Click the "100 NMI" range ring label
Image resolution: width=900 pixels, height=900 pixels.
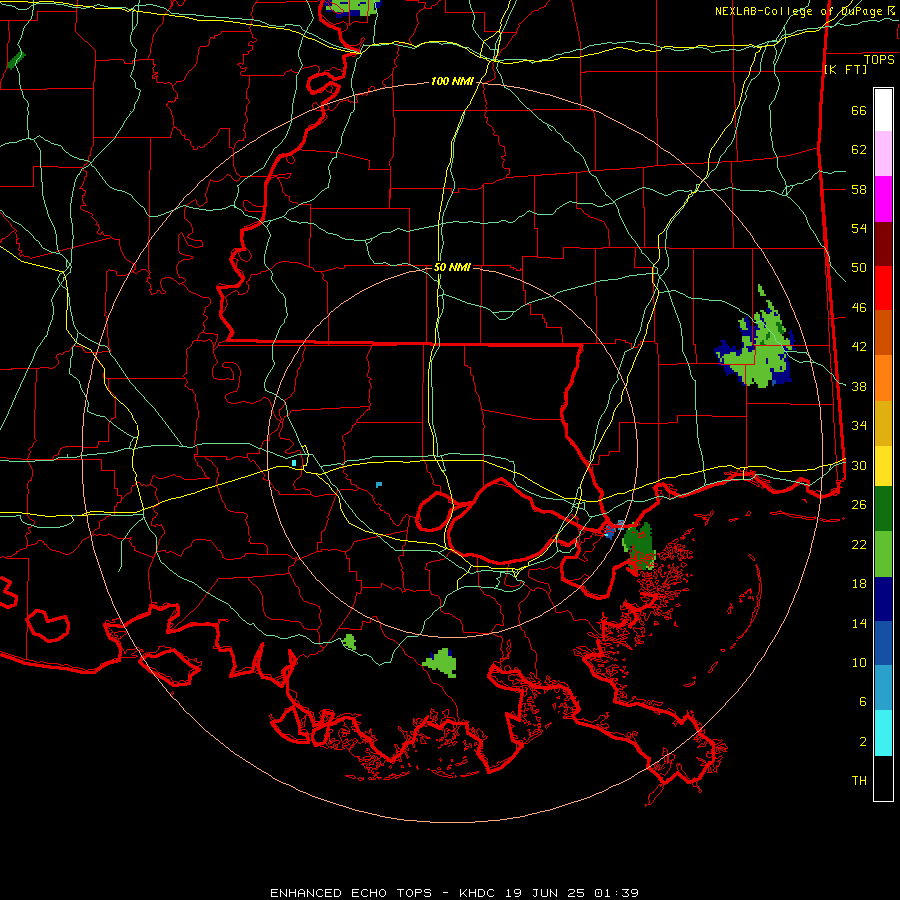click(452, 82)
